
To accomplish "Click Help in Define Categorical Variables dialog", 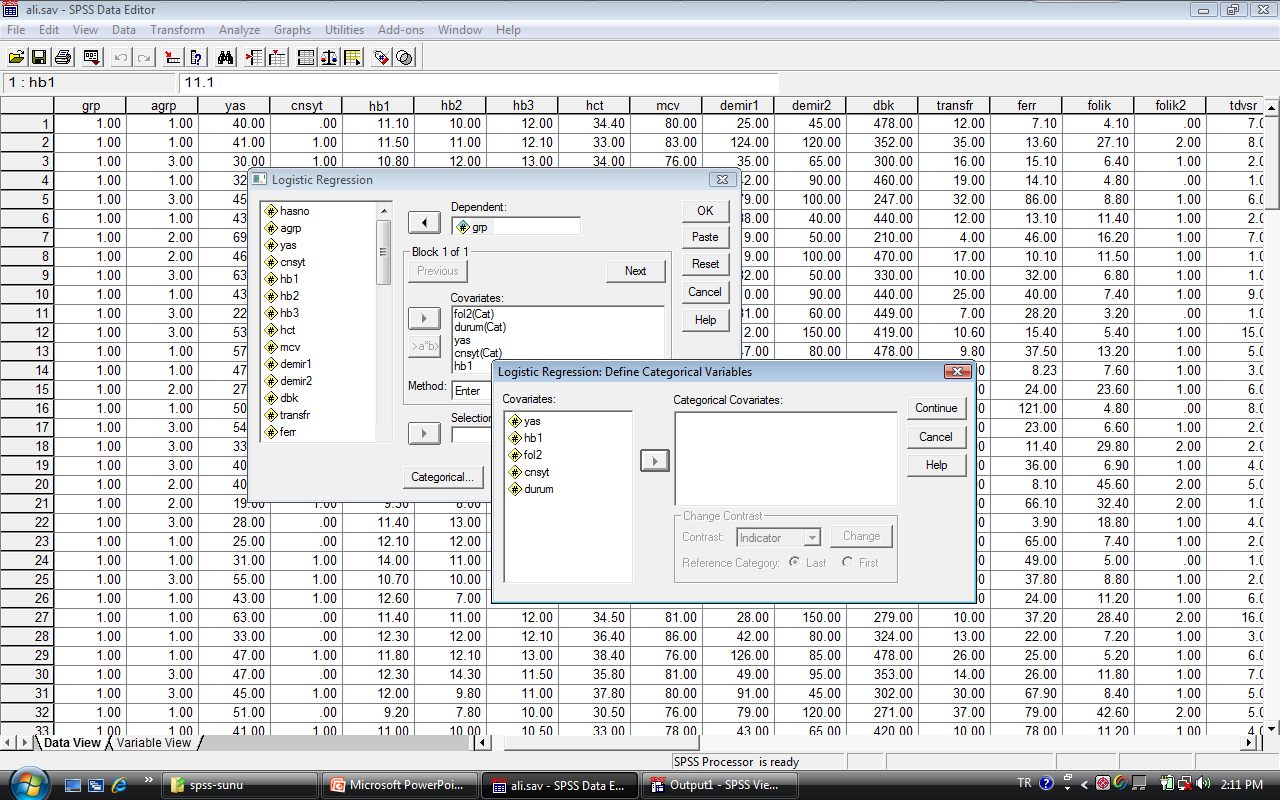I will tap(936, 465).
